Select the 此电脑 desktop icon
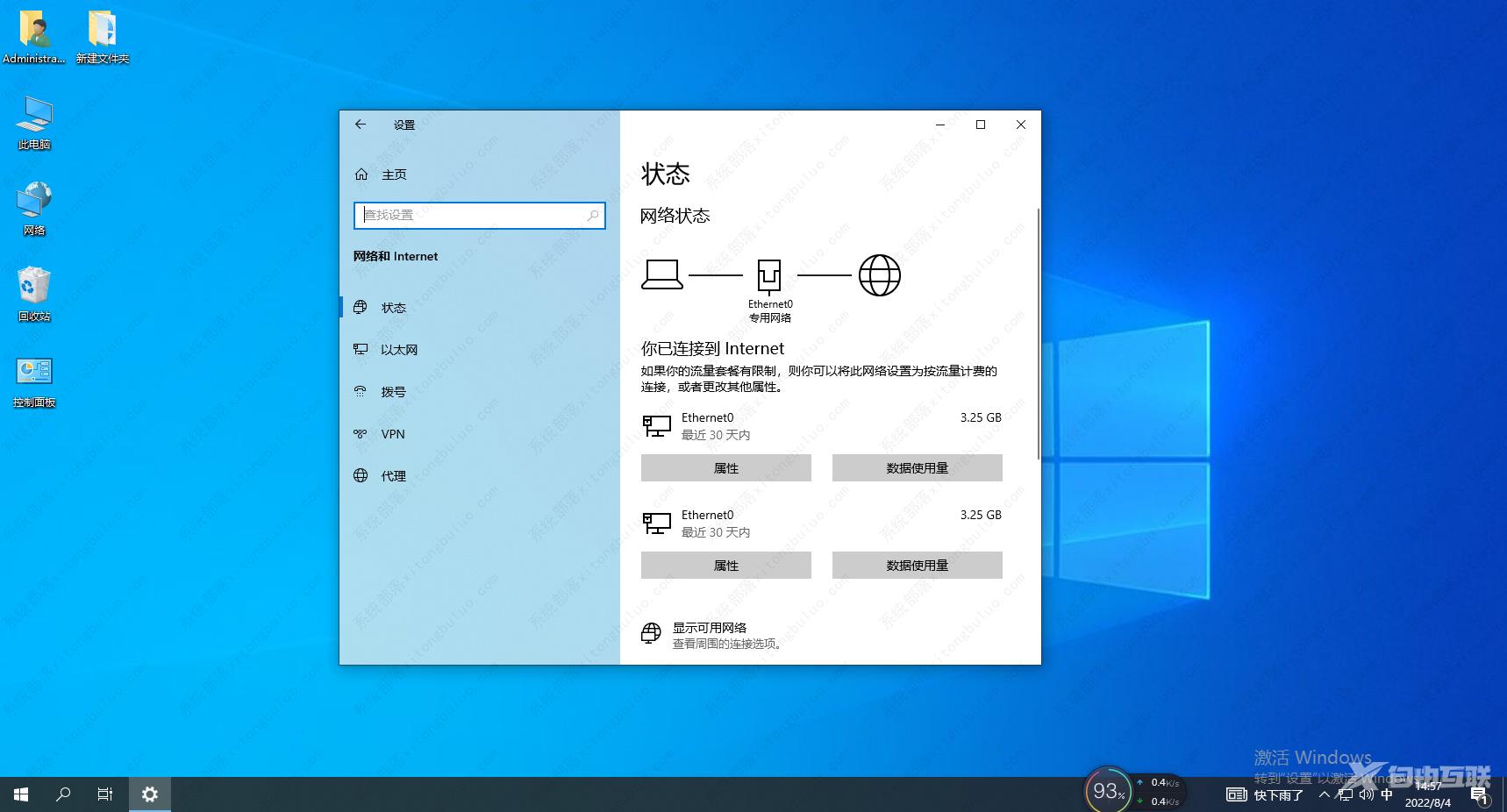Screen dimensions: 1507x812 point(34,124)
